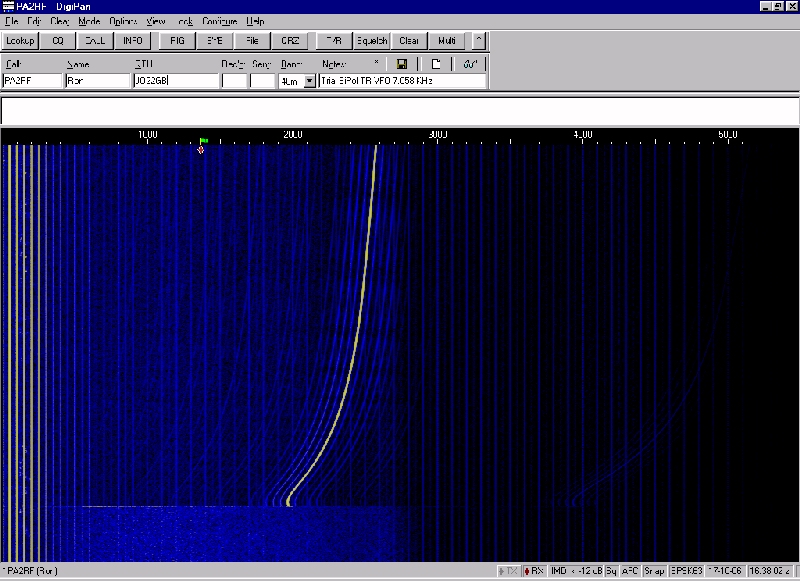Screen dimensions: 800x581
Task: Open the Options menu
Action: 122,21
